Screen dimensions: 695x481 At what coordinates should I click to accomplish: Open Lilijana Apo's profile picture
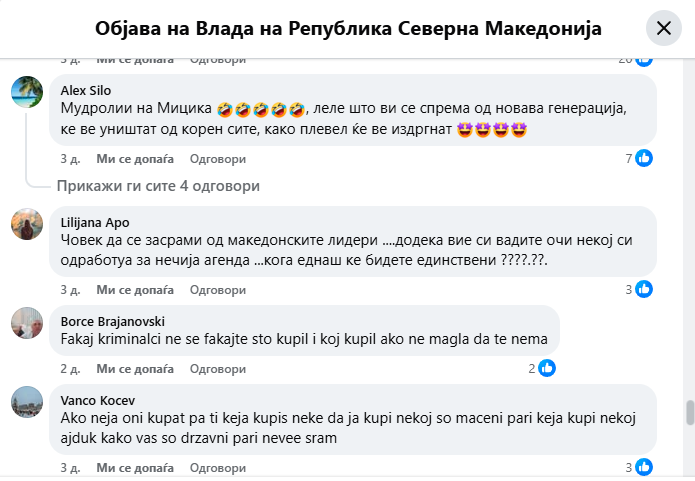pos(26,225)
